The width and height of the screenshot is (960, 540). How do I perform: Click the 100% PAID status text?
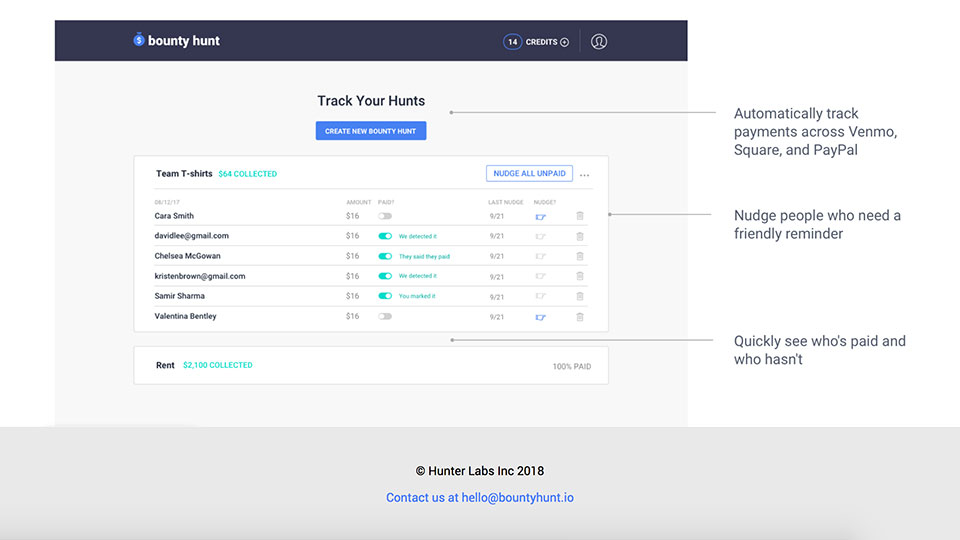tap(572, 367)
